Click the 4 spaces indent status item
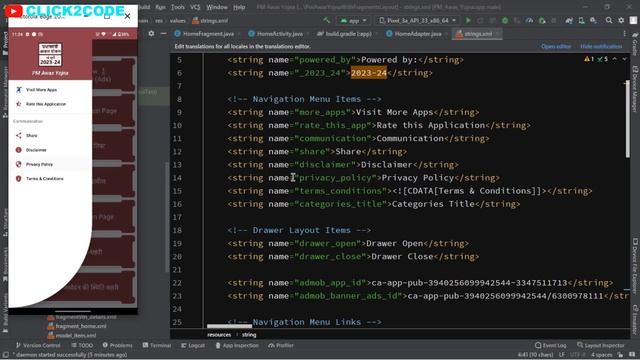640x360 pixels. tap(602, 355)
